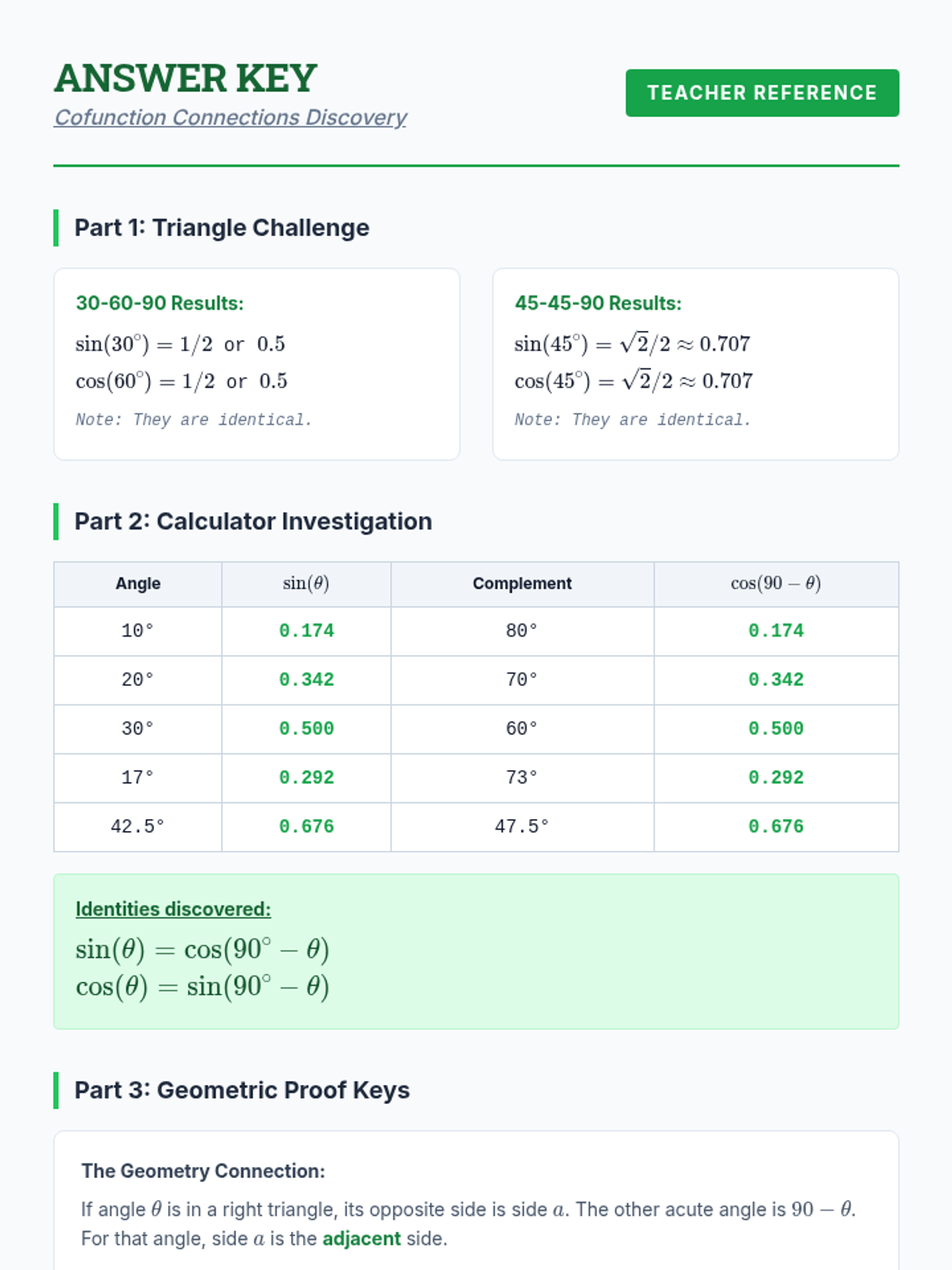Click the sin(θ) = cos(90° − θ) identity
952x1270 pixels.
click(202, 949)
